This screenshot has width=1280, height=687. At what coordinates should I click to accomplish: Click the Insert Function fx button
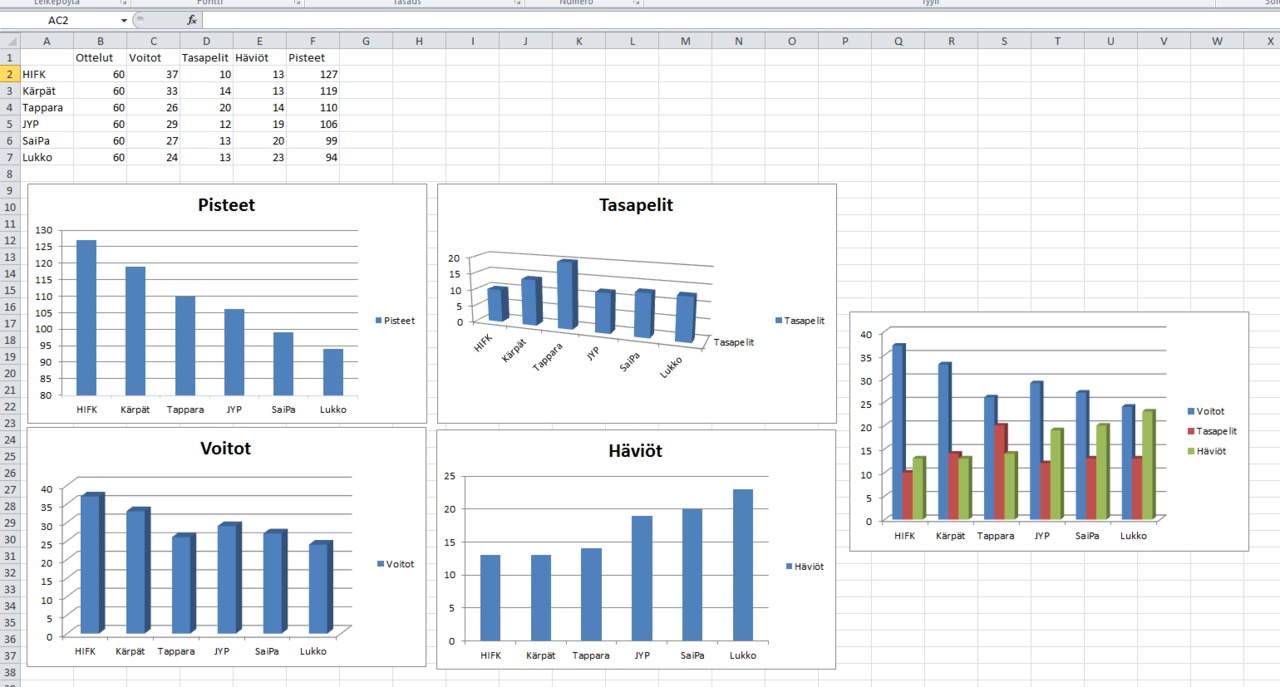tap(192, 20)
